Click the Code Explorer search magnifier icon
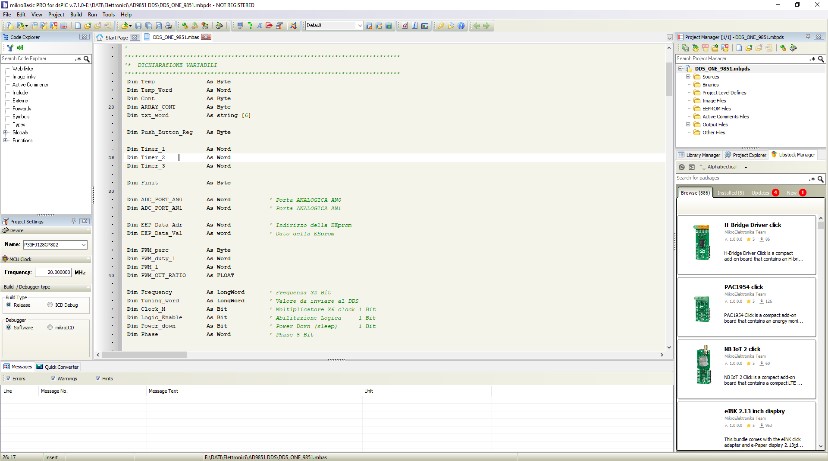The width and height of the screenshot is (828, 461). point(87,59)
